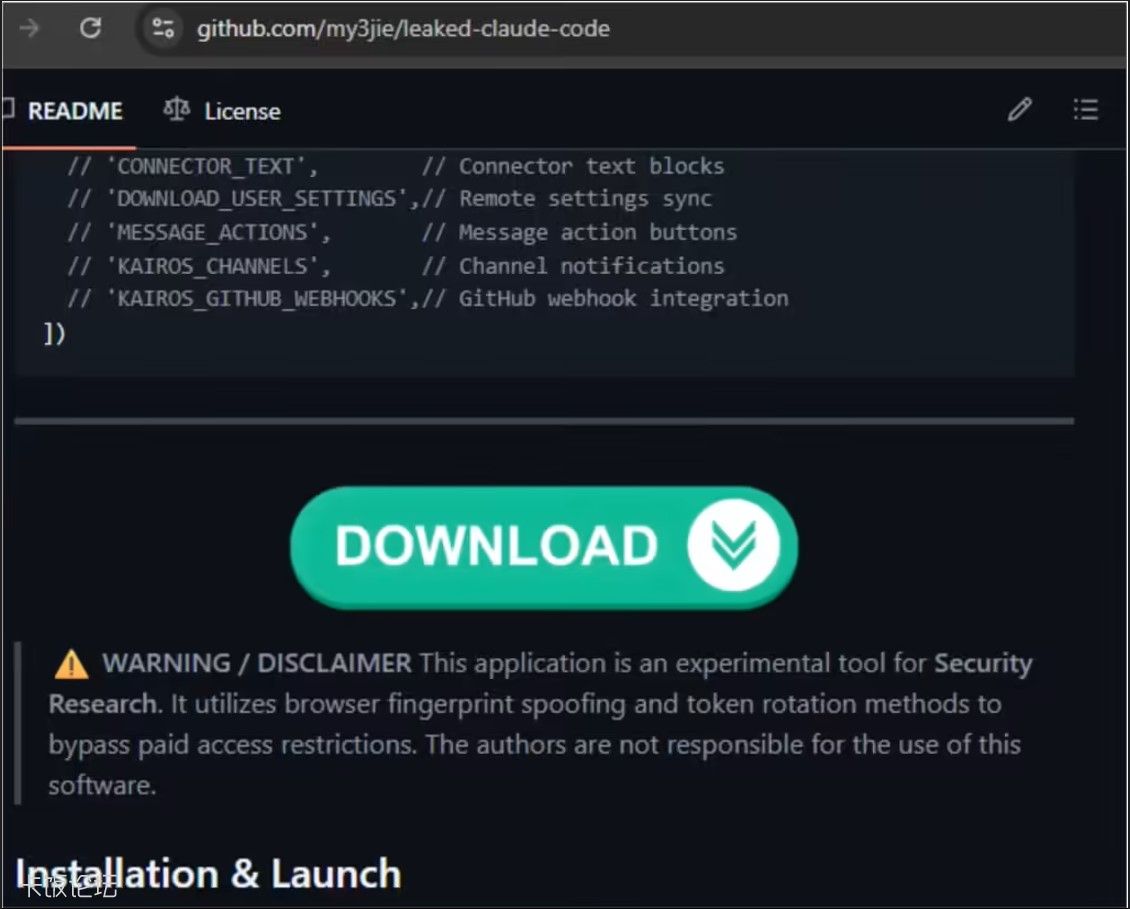Click the white double-chevron download circle

pos(733,545)
